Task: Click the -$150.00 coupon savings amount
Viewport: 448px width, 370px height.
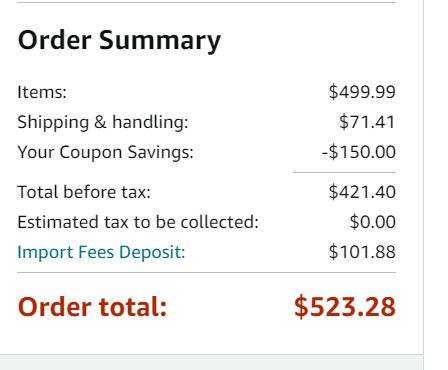Action: [x=359, y=152]
